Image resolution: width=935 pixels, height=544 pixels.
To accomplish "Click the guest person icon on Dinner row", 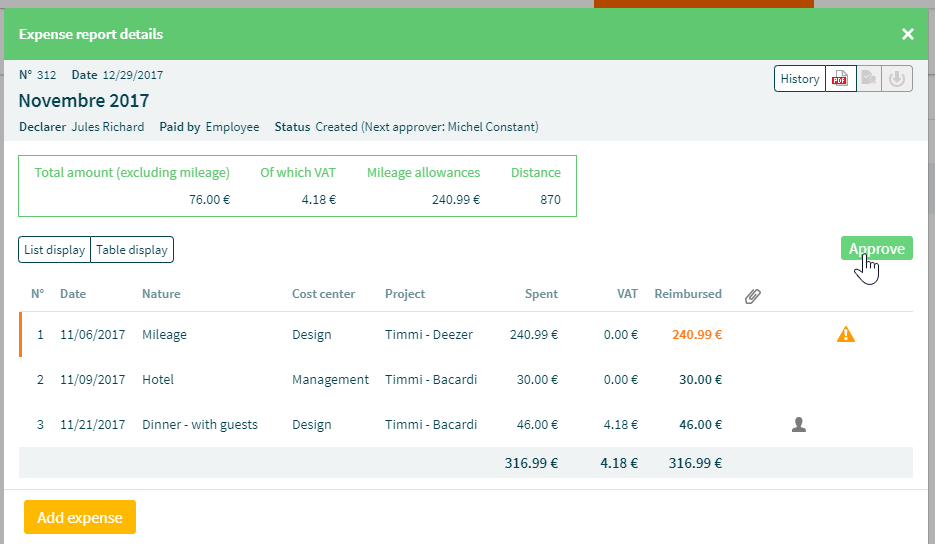I will 799,425.
